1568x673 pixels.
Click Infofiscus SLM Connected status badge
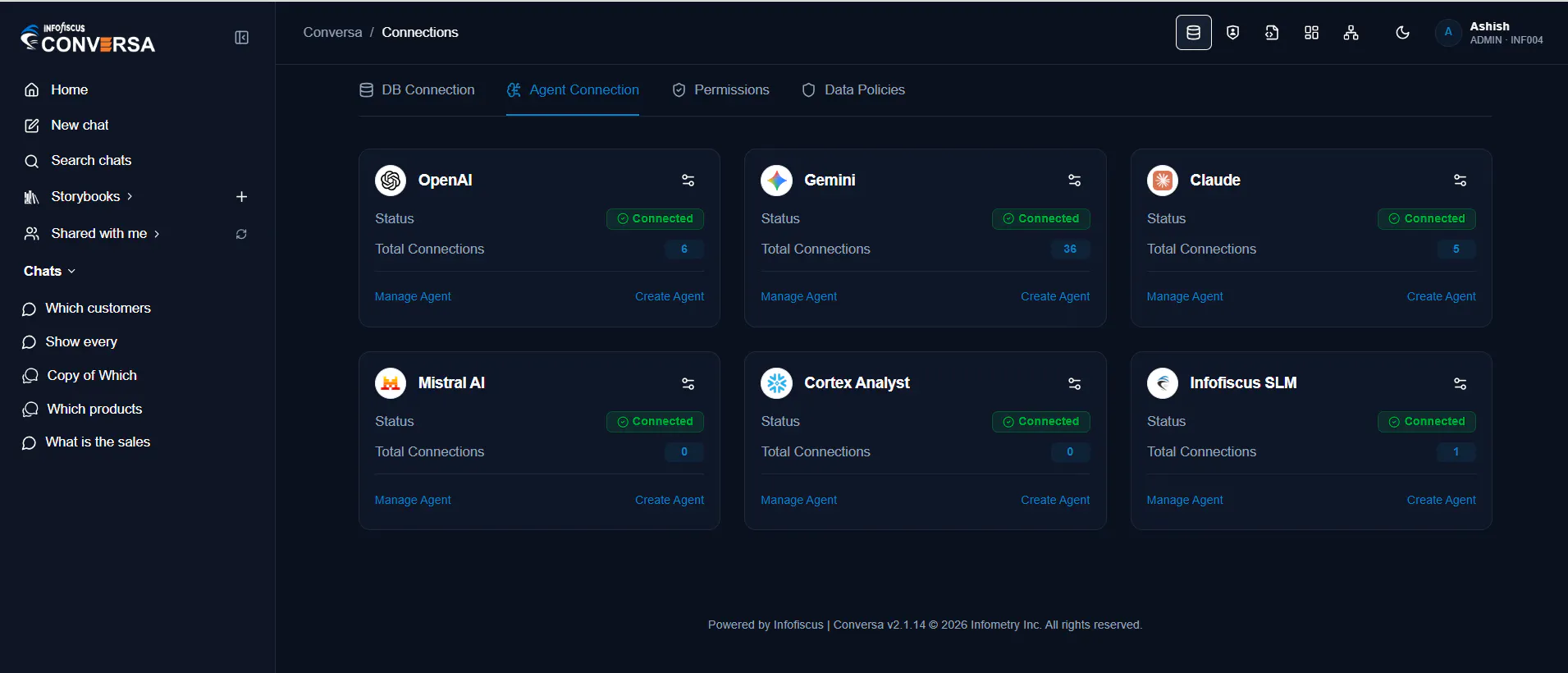[x=1427, y=422]
